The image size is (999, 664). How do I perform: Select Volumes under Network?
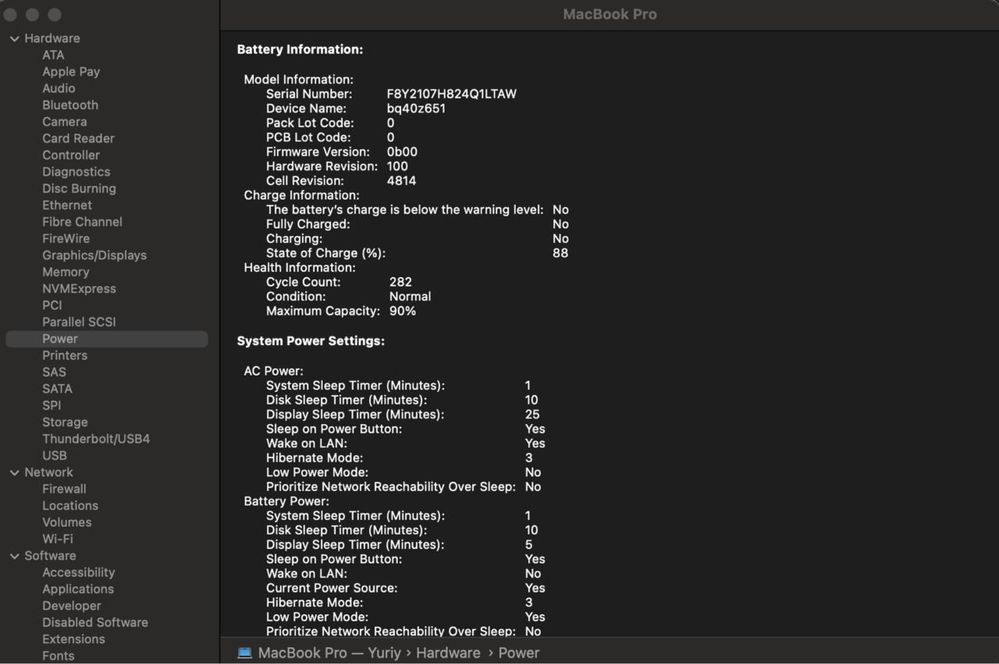[67, 522]
